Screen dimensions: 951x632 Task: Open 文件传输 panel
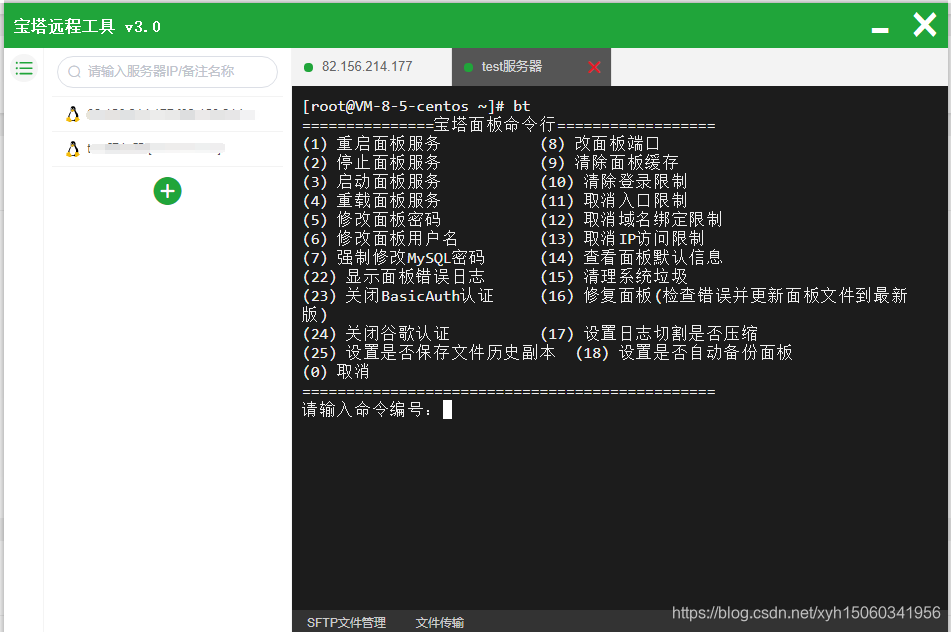point(440,622)
